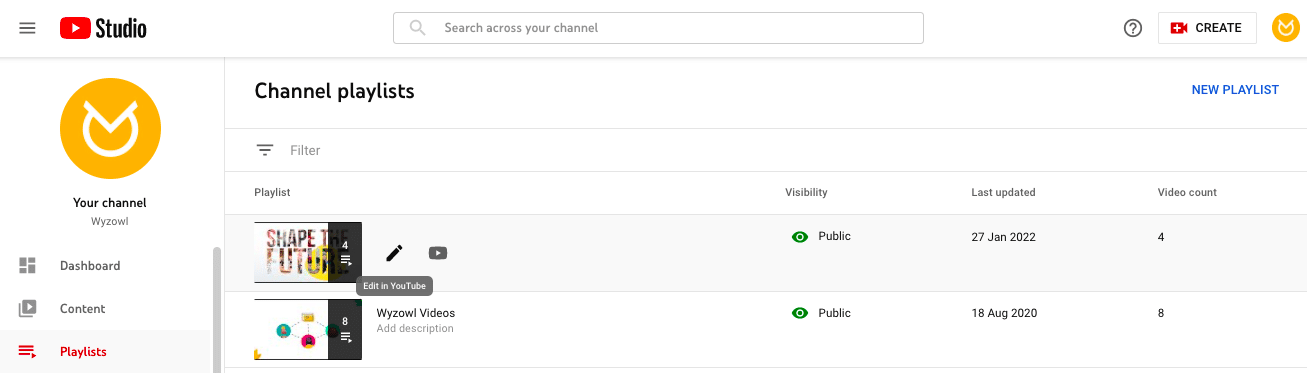
Task: Click the Public visibility eye for first playlist
Action: [x=799, y=237]
